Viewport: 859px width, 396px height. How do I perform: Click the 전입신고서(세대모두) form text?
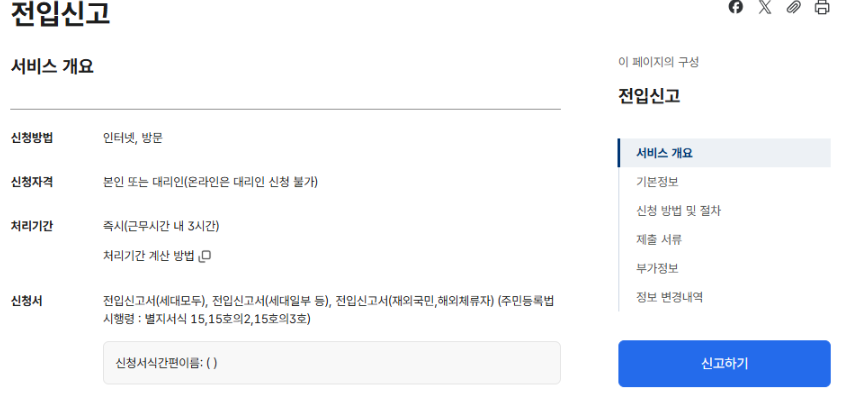pyautogui.click(x=155, y=301)
